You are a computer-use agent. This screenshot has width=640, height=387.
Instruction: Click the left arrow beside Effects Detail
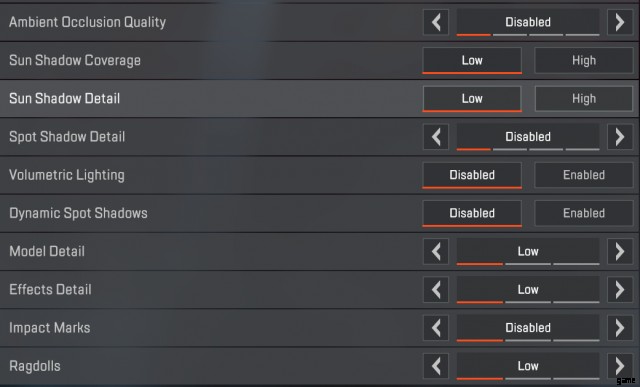436,290
